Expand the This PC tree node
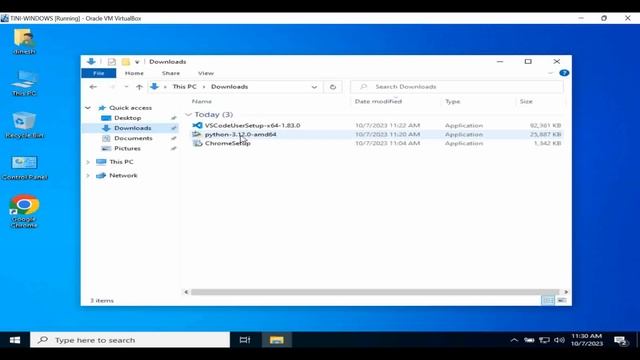The width and height of the screenshot is (640, 360). point(88,162)
